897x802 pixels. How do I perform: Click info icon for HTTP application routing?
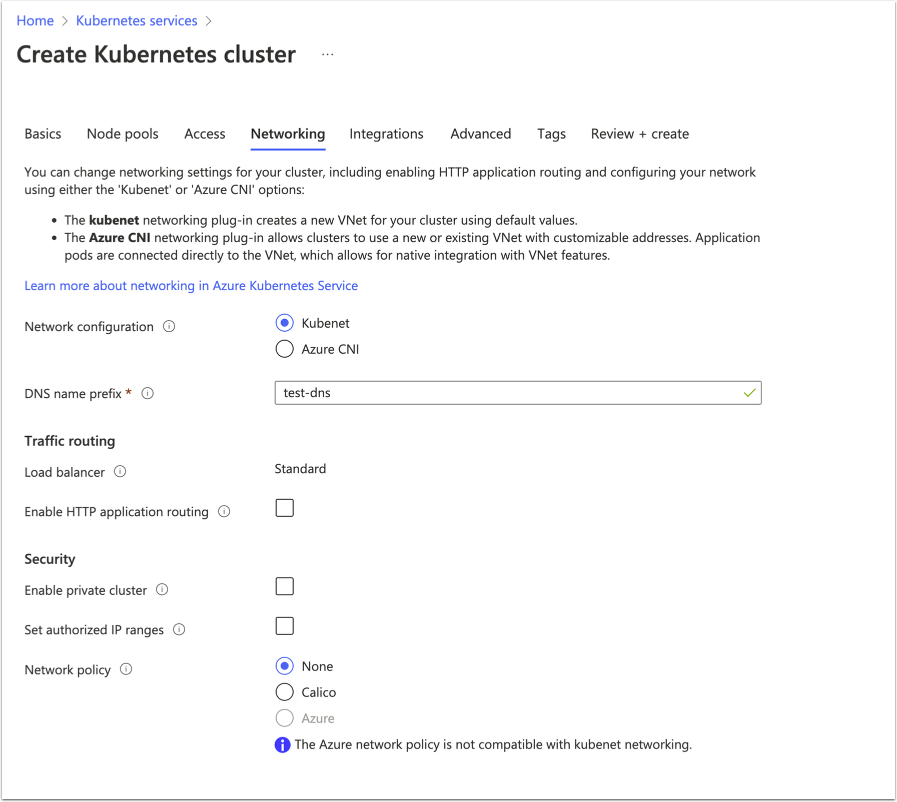(x=224, y=512)
